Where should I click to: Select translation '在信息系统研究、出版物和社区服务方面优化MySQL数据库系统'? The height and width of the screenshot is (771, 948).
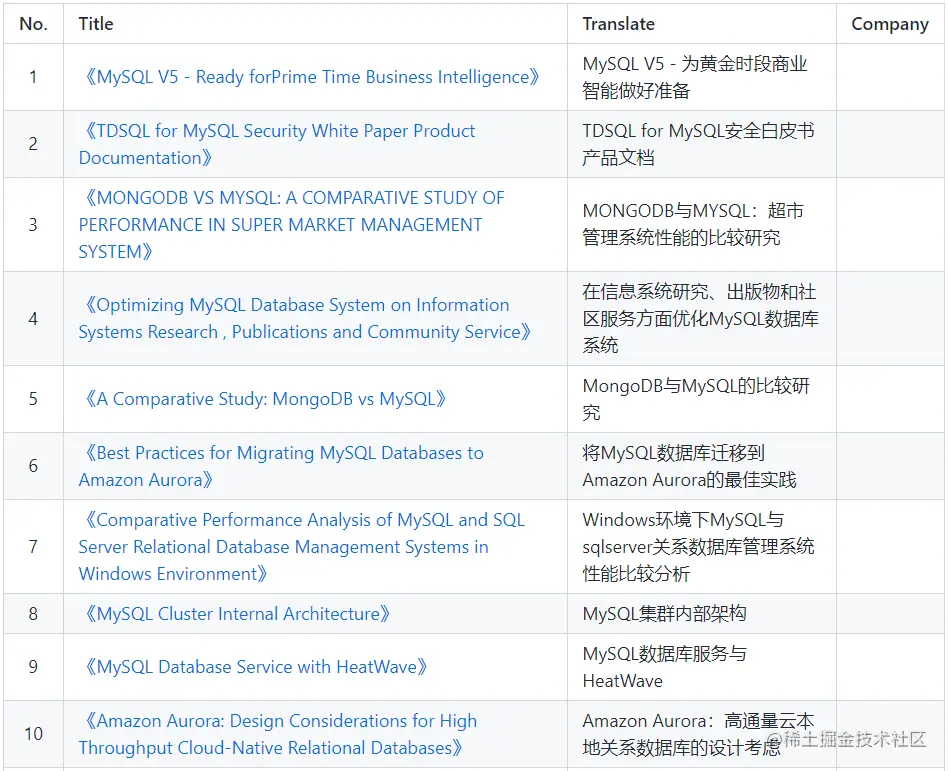[x=700, y=318]
